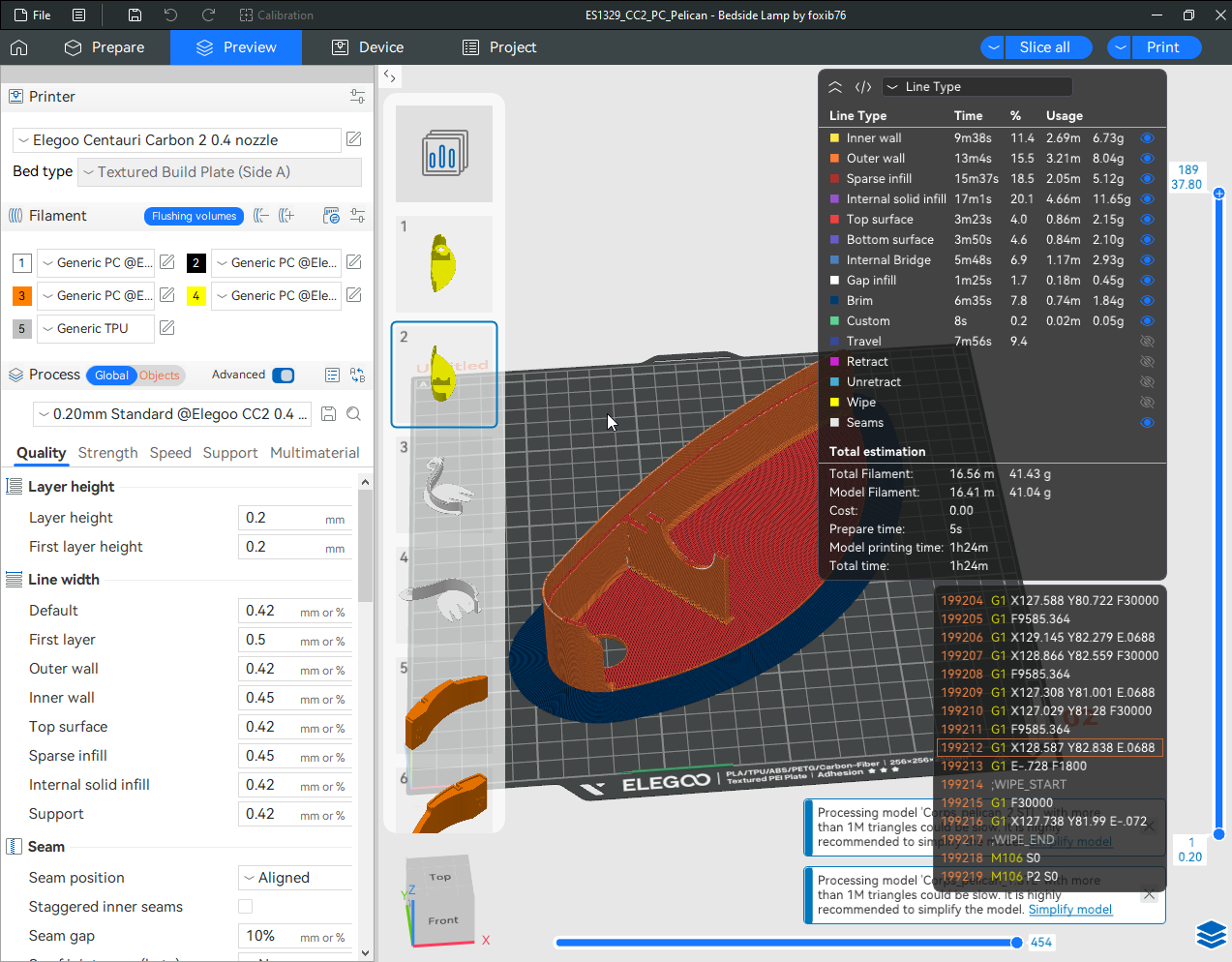Open the Home screen icon
The image size is (1232, 962).
click(19, 47)
